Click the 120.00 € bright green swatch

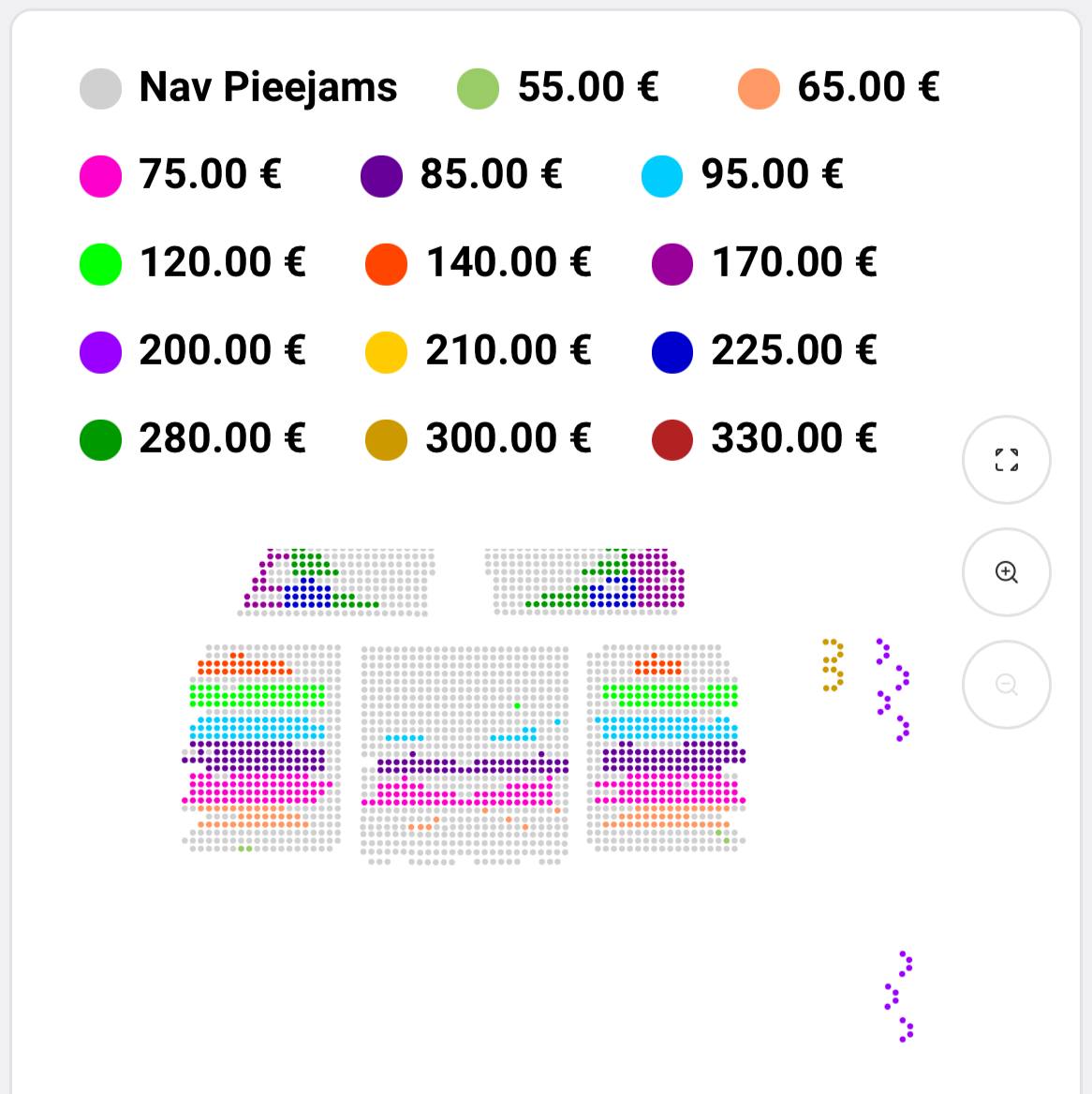tap(100, 264)
